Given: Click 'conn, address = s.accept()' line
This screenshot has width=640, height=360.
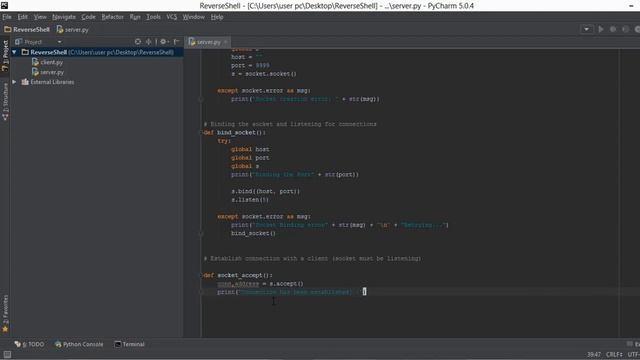Looking at the screenshot, I should click(x=260, y=284).
